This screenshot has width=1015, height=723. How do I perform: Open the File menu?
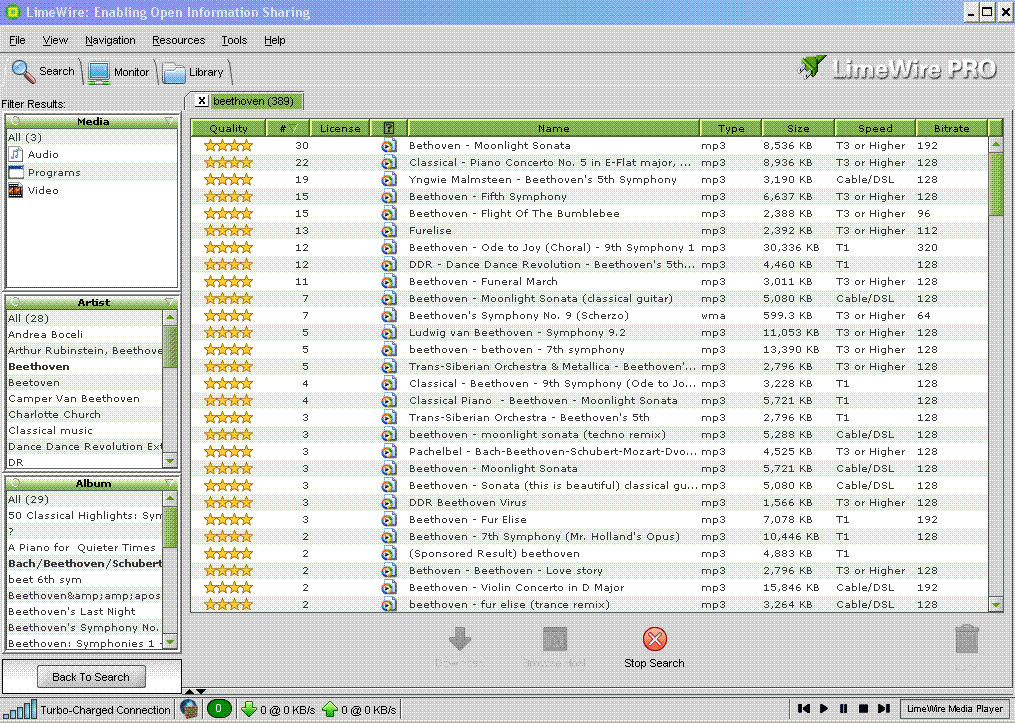click(x=17, y=40)
